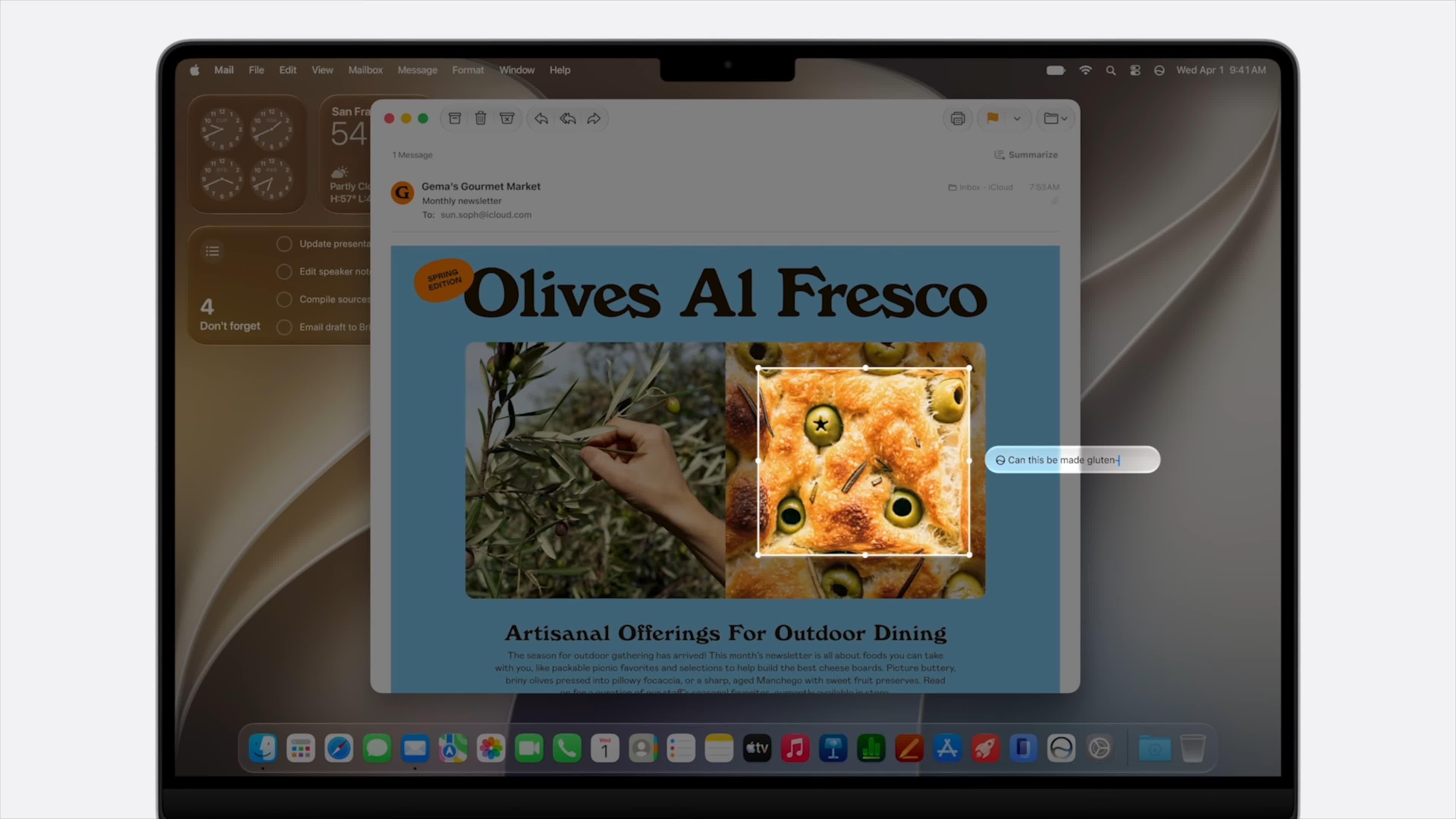Click the Wi-Fi status icon
This screenshot has width=1456, height=819.
point(1085,70)
